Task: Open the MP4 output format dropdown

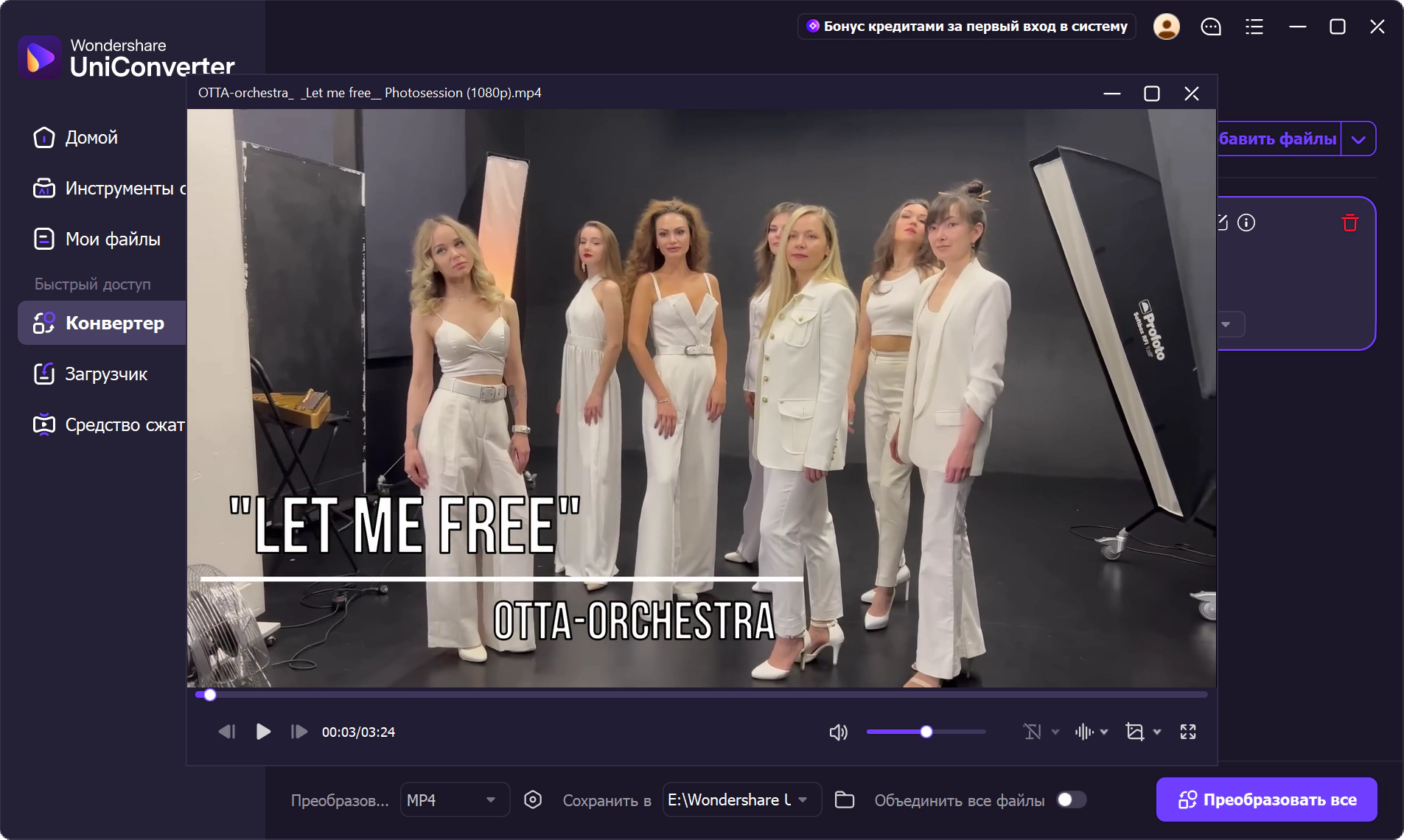Action: point(455,800)
